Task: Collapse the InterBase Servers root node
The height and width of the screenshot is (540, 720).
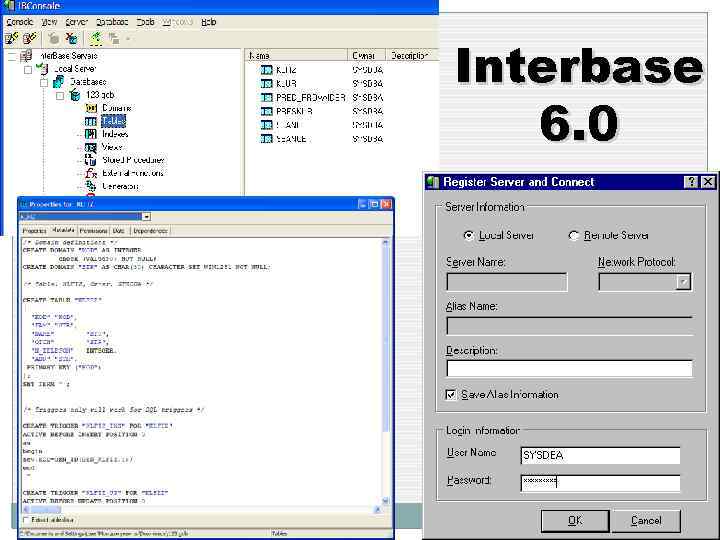Action: click(12, 56)
